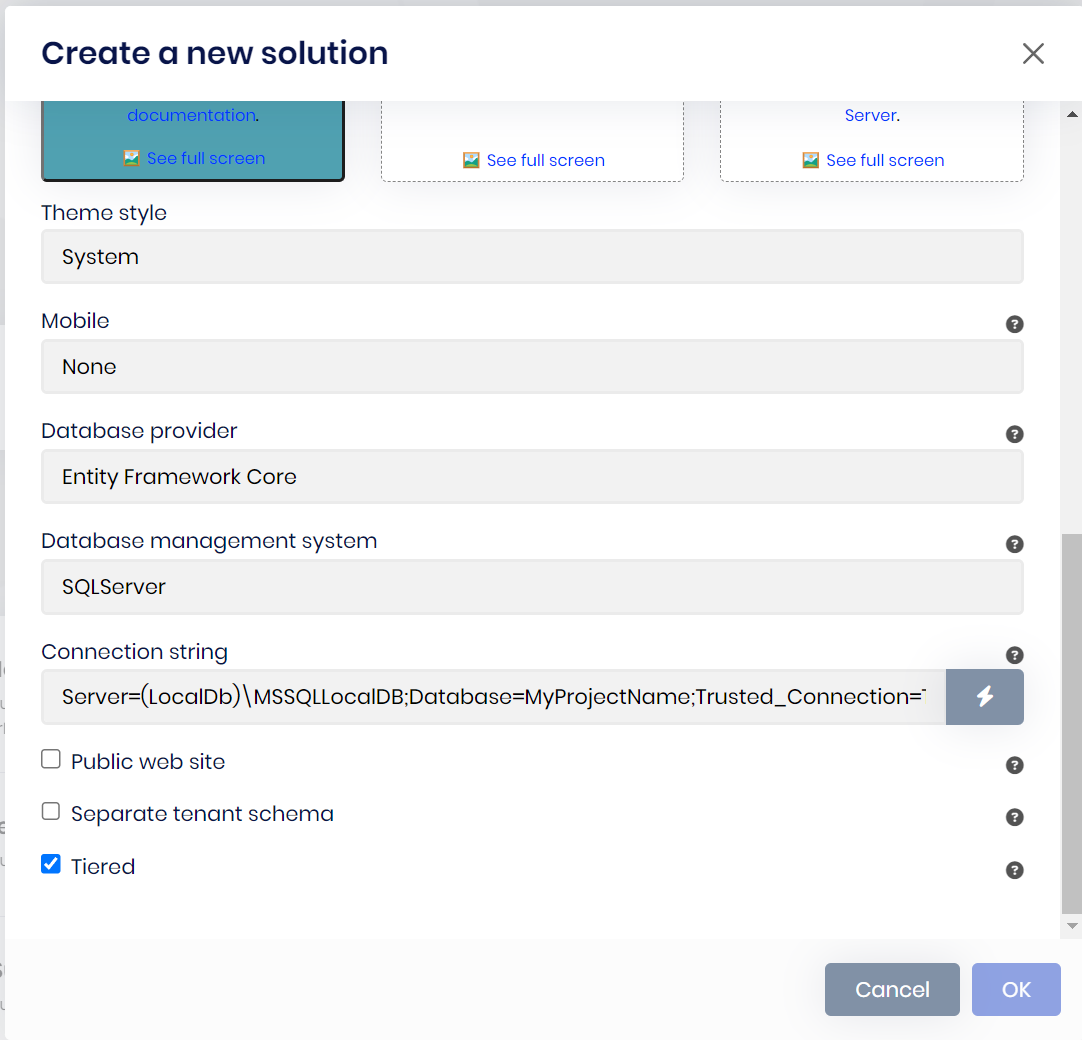The height and width of the screenshot is (1040, 1082).
Task: Open Database management system SQLServer dropdown
Action: coord(532,587)
